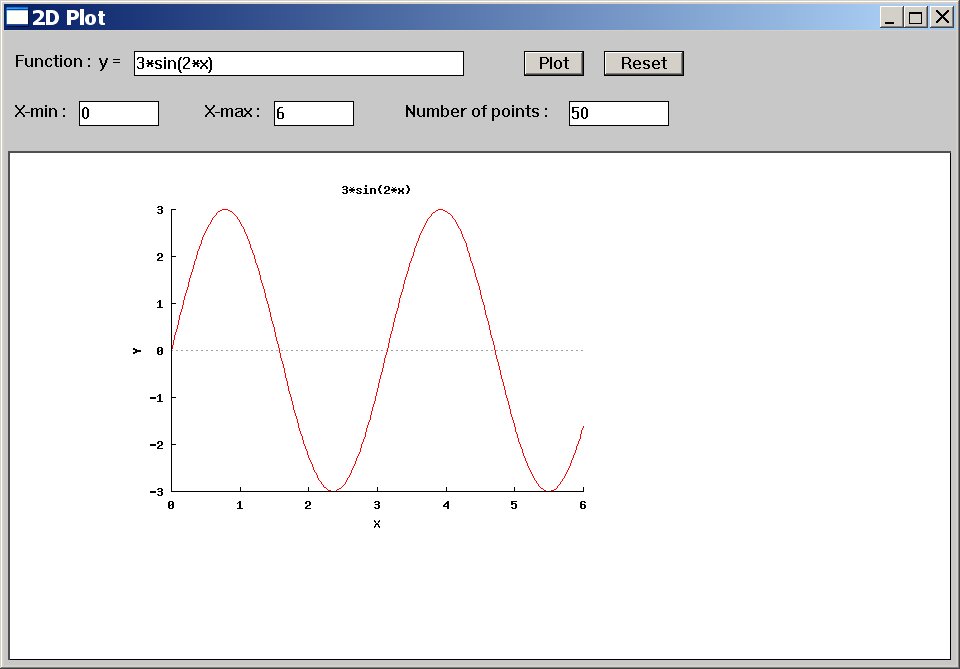The height and width of the screenshot is (669, 960).
Task: Select the X-min value field
Action: coord(119,114)
